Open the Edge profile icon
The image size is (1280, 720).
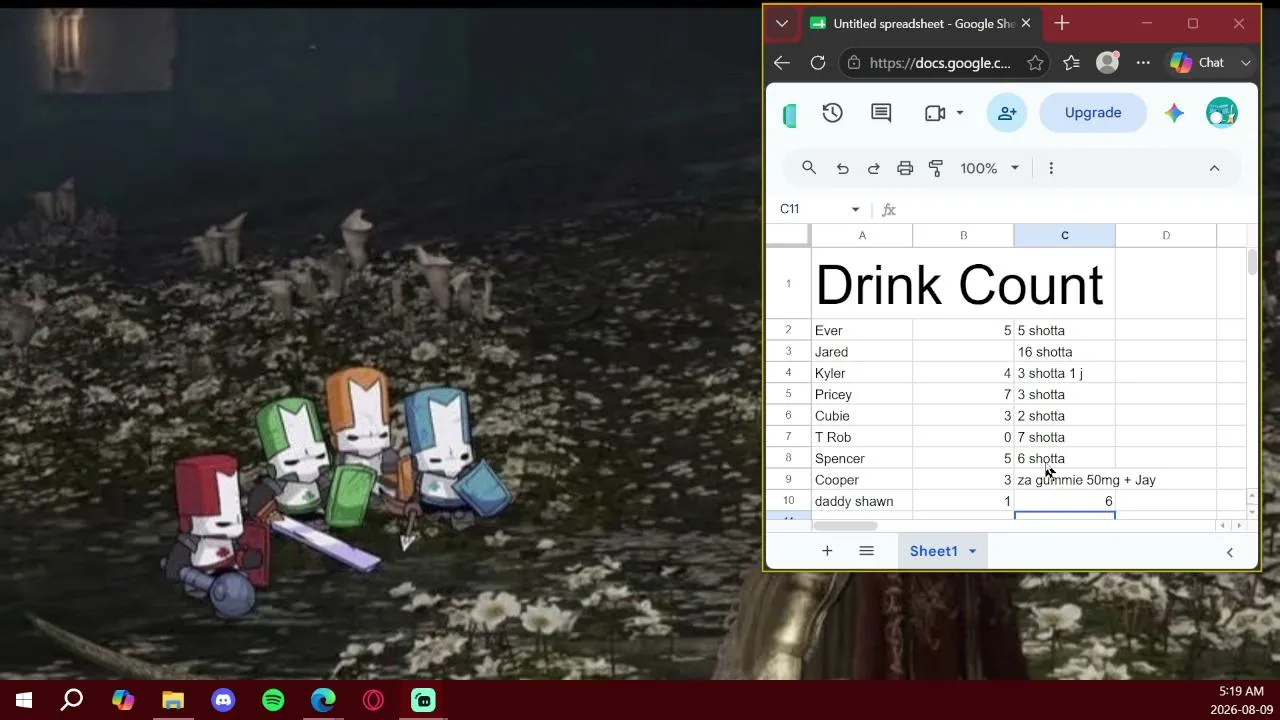[1107, 63]
